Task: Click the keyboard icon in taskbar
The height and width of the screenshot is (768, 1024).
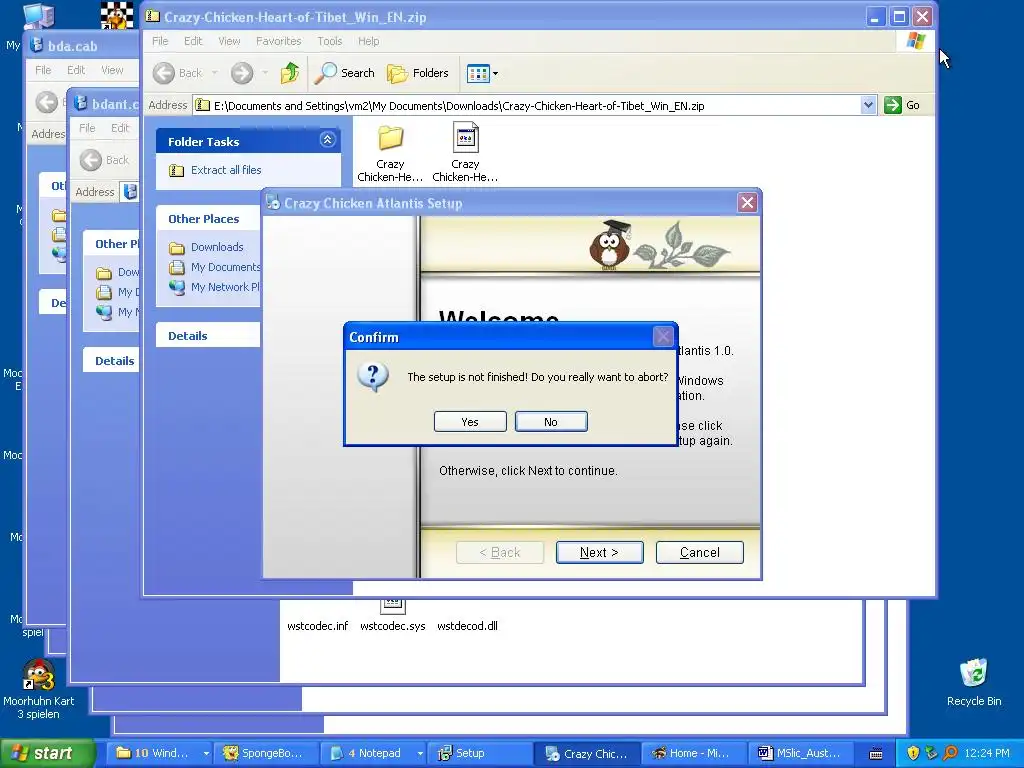Action: coord(876,754)
